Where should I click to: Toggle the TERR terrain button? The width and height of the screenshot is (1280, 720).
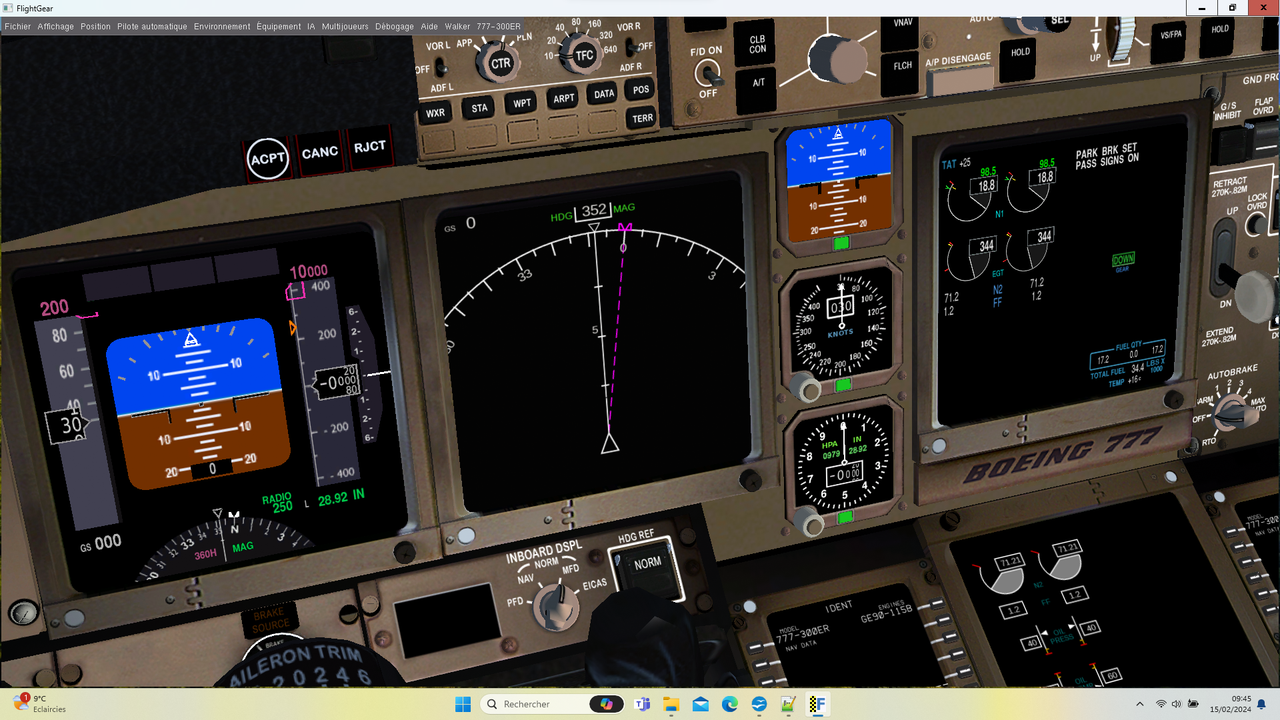(x=642, y=118)
